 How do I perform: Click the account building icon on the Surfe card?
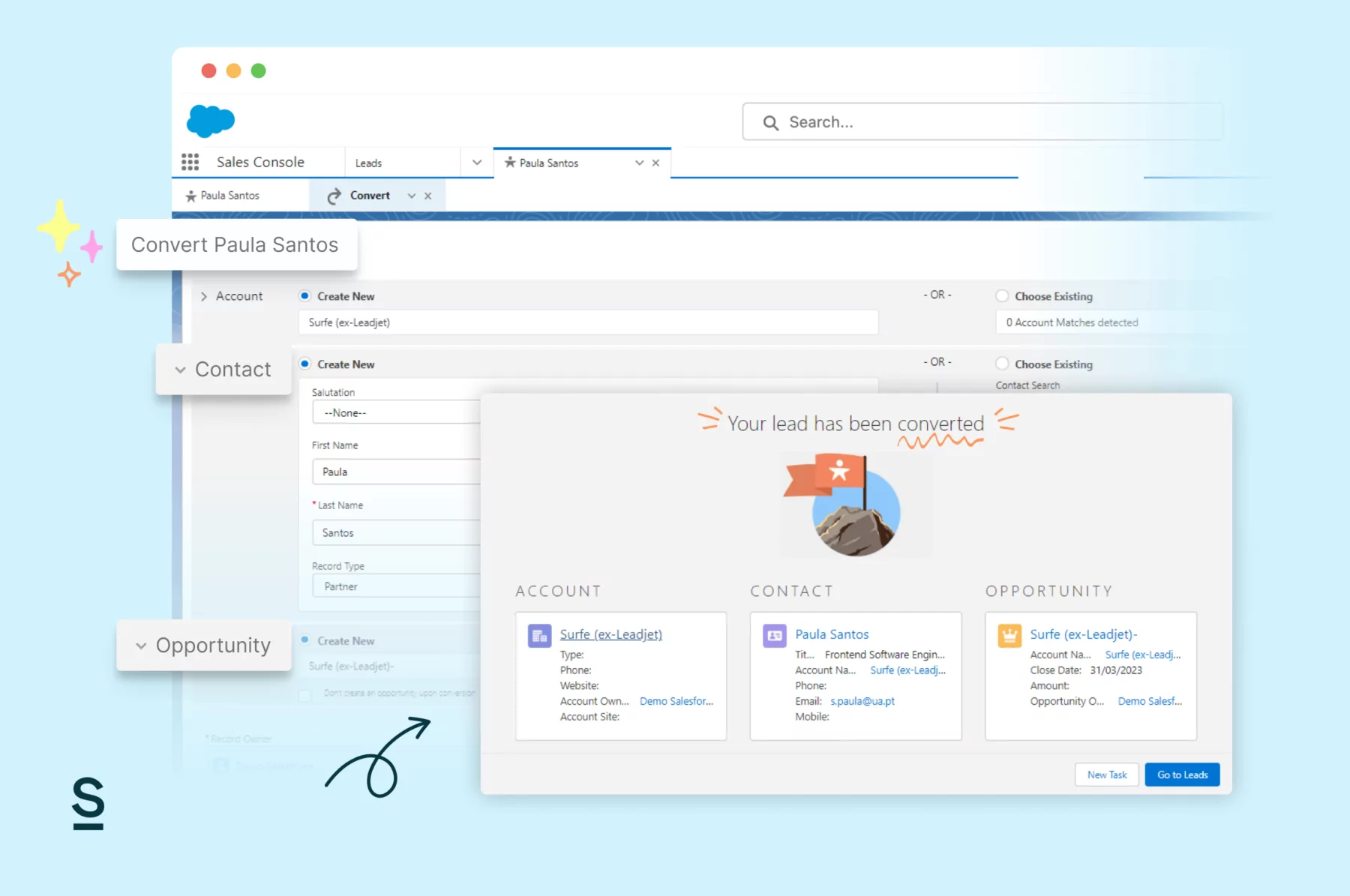[x=538, y=635]
